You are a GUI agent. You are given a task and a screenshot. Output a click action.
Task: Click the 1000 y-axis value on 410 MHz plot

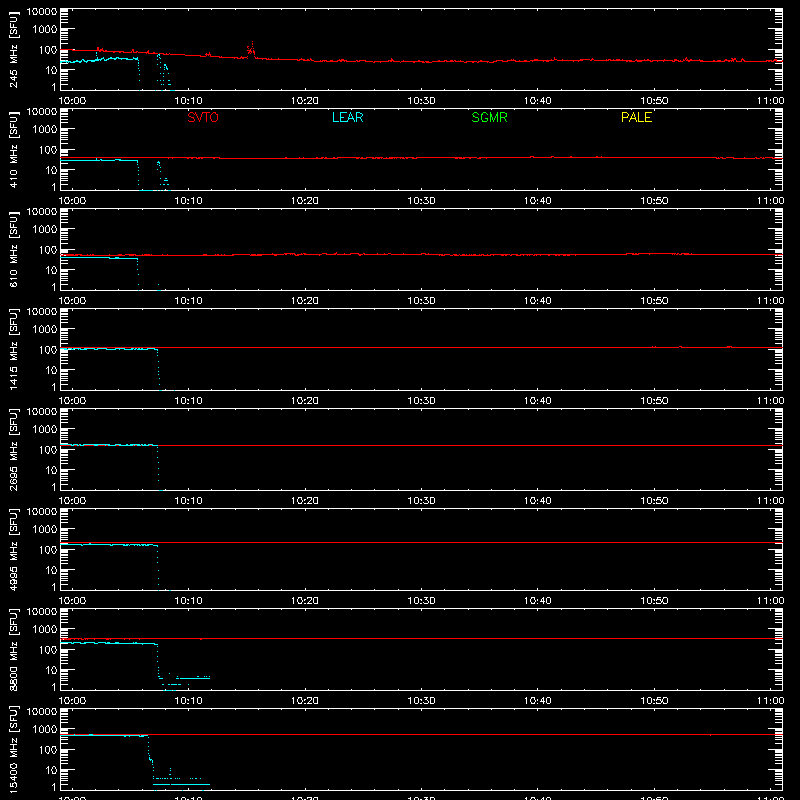45,129
